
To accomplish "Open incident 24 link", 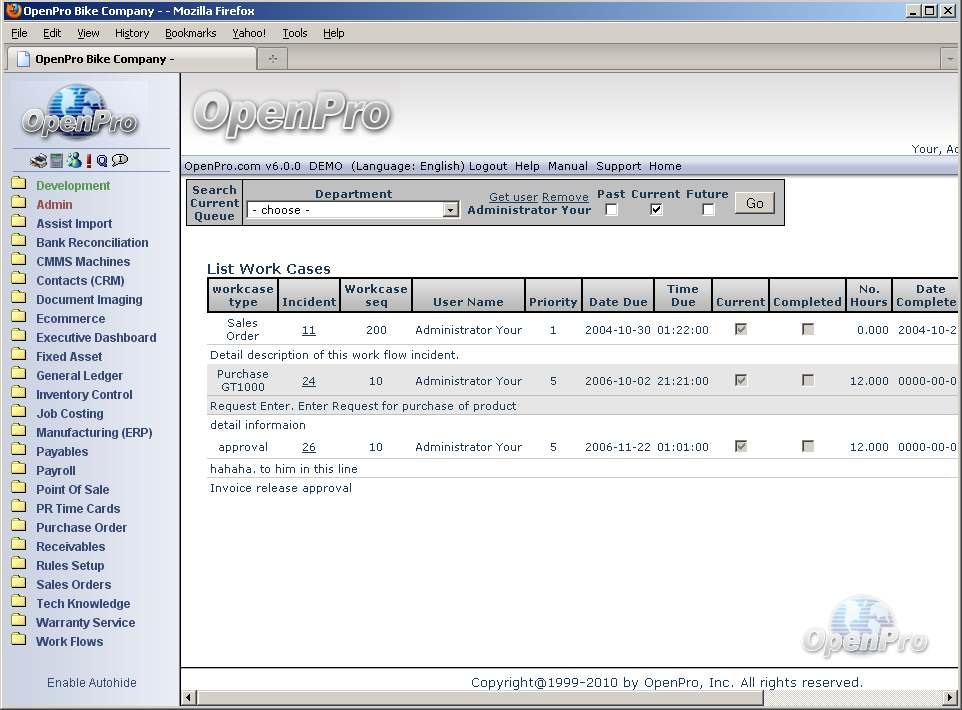I will tap(309, 381).
